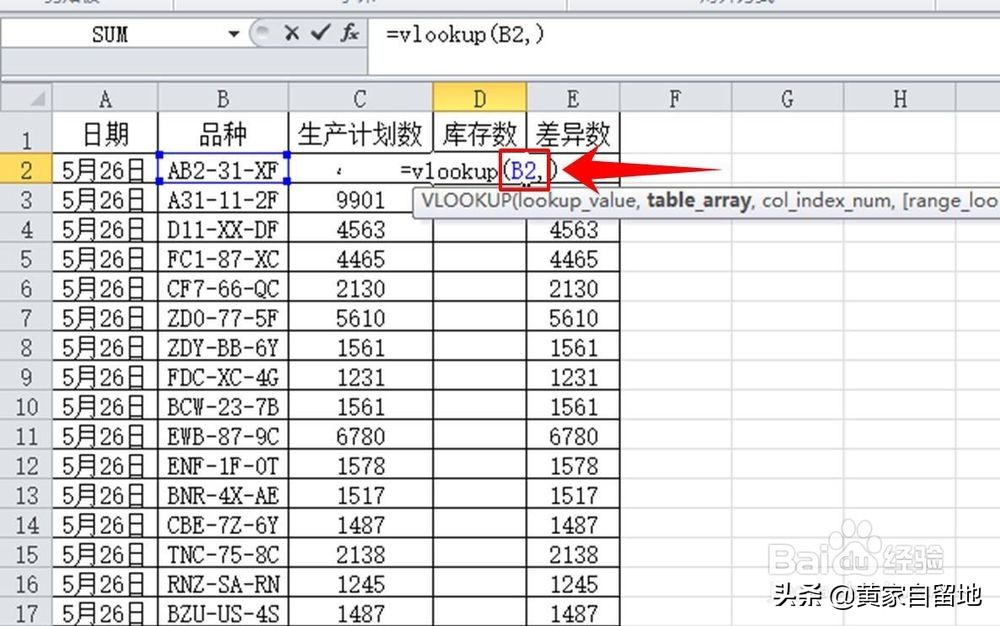The height and width of the screenshot is (626, 1000).
Task: Click table_array in the VLOOKUP tooltip
Action: [x=698, y=201]
